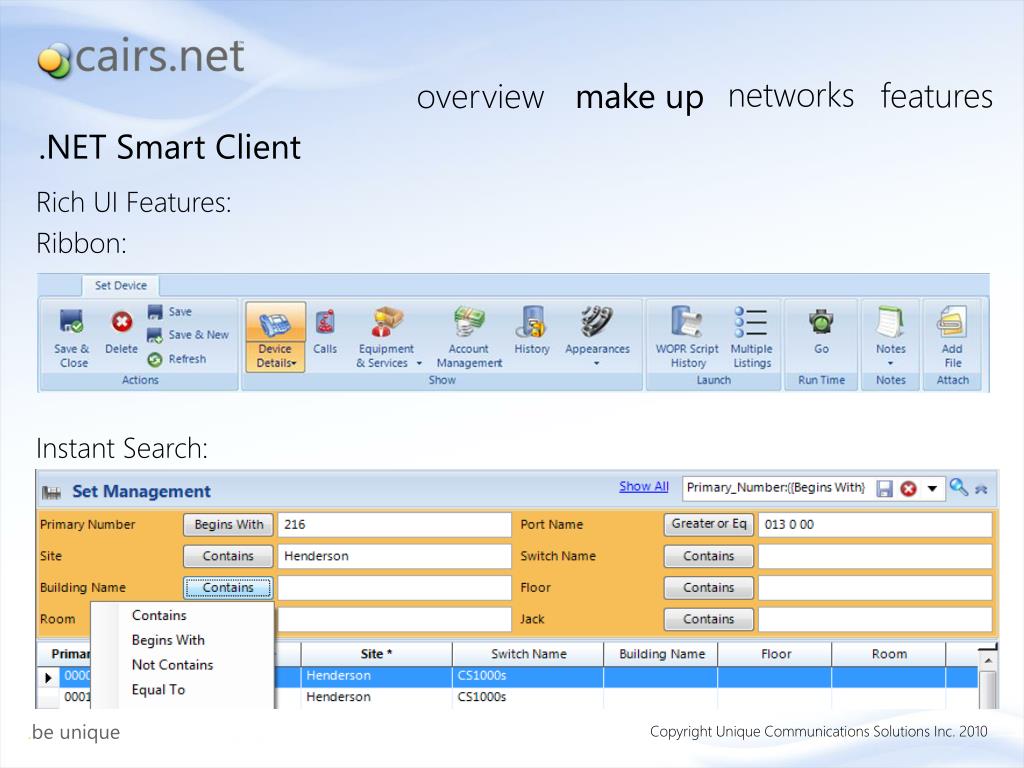Click Contains button for Switch Name

[x=709, y=556]
